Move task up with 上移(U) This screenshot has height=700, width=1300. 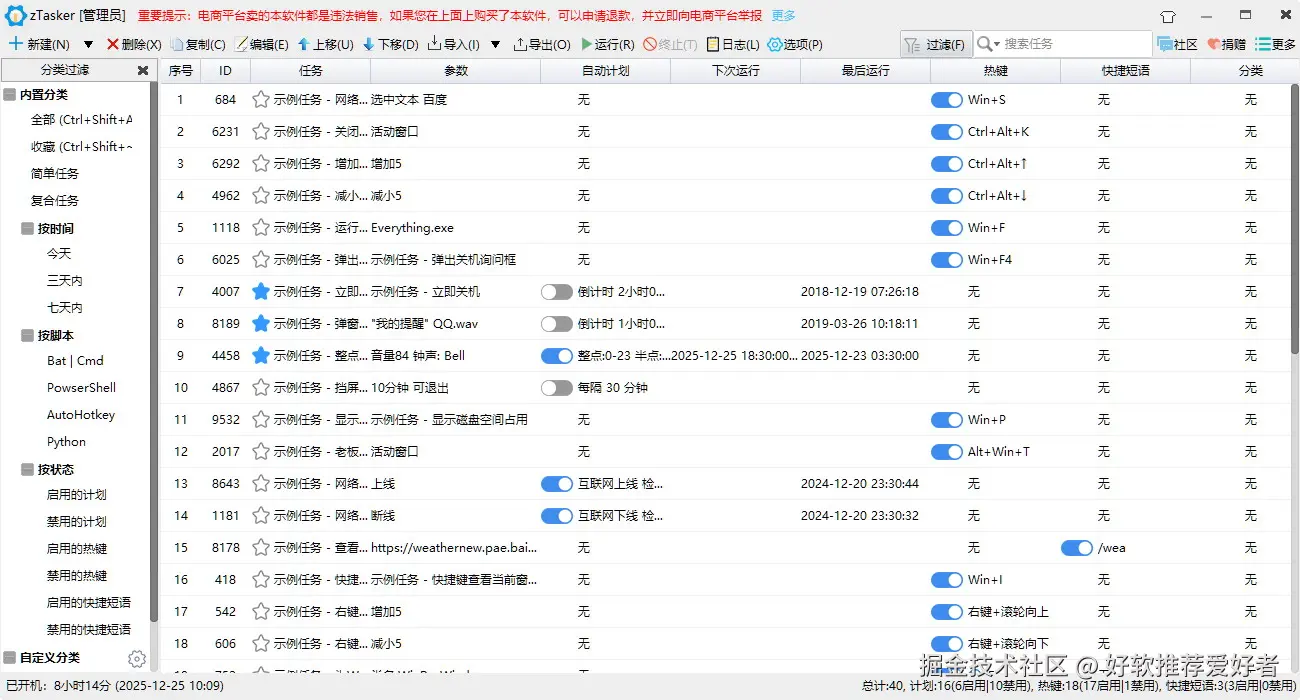(326, 44)
